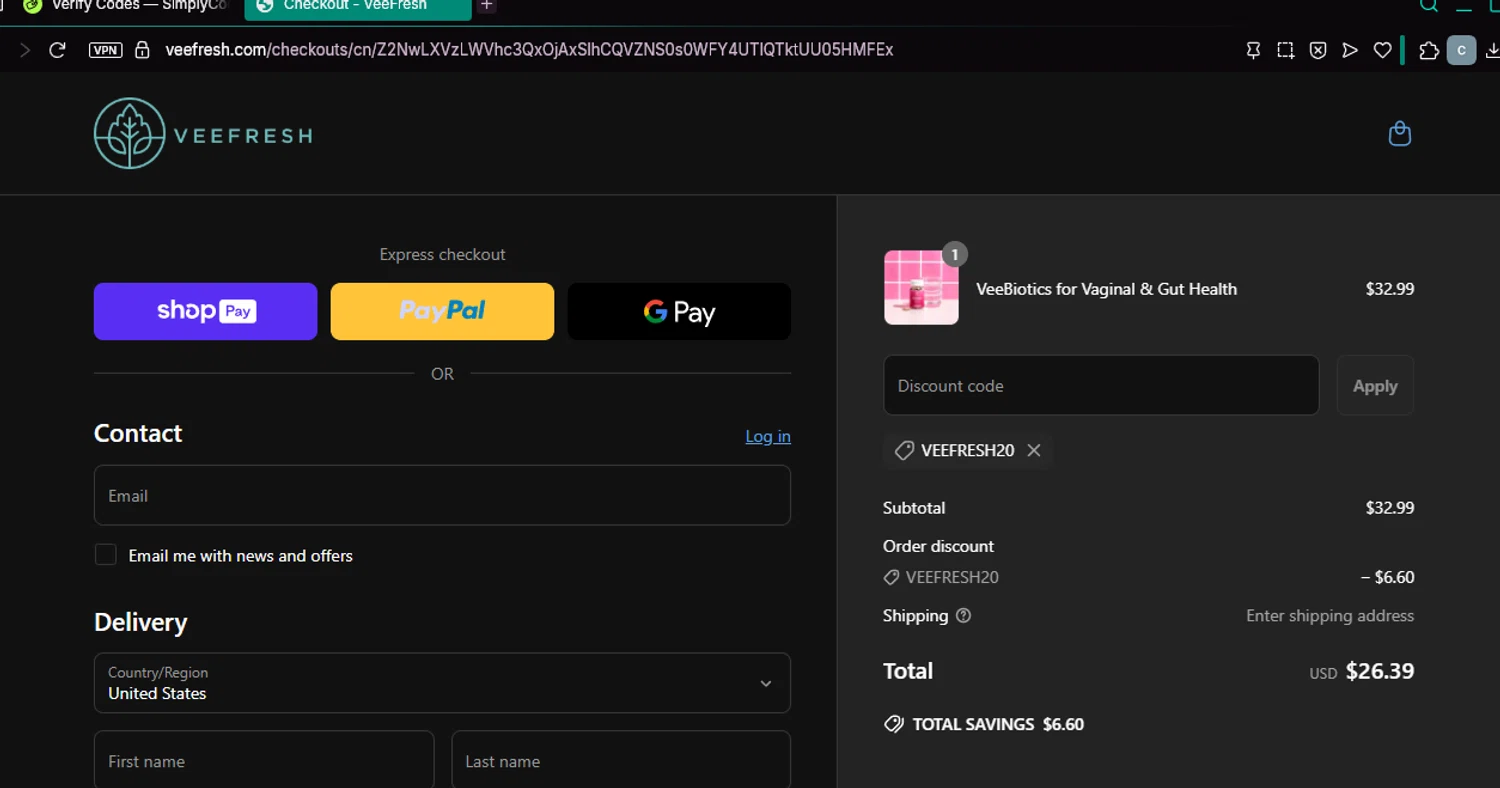Focus the Last name field
1500x788 pixels.
click(x=621, y=760)
